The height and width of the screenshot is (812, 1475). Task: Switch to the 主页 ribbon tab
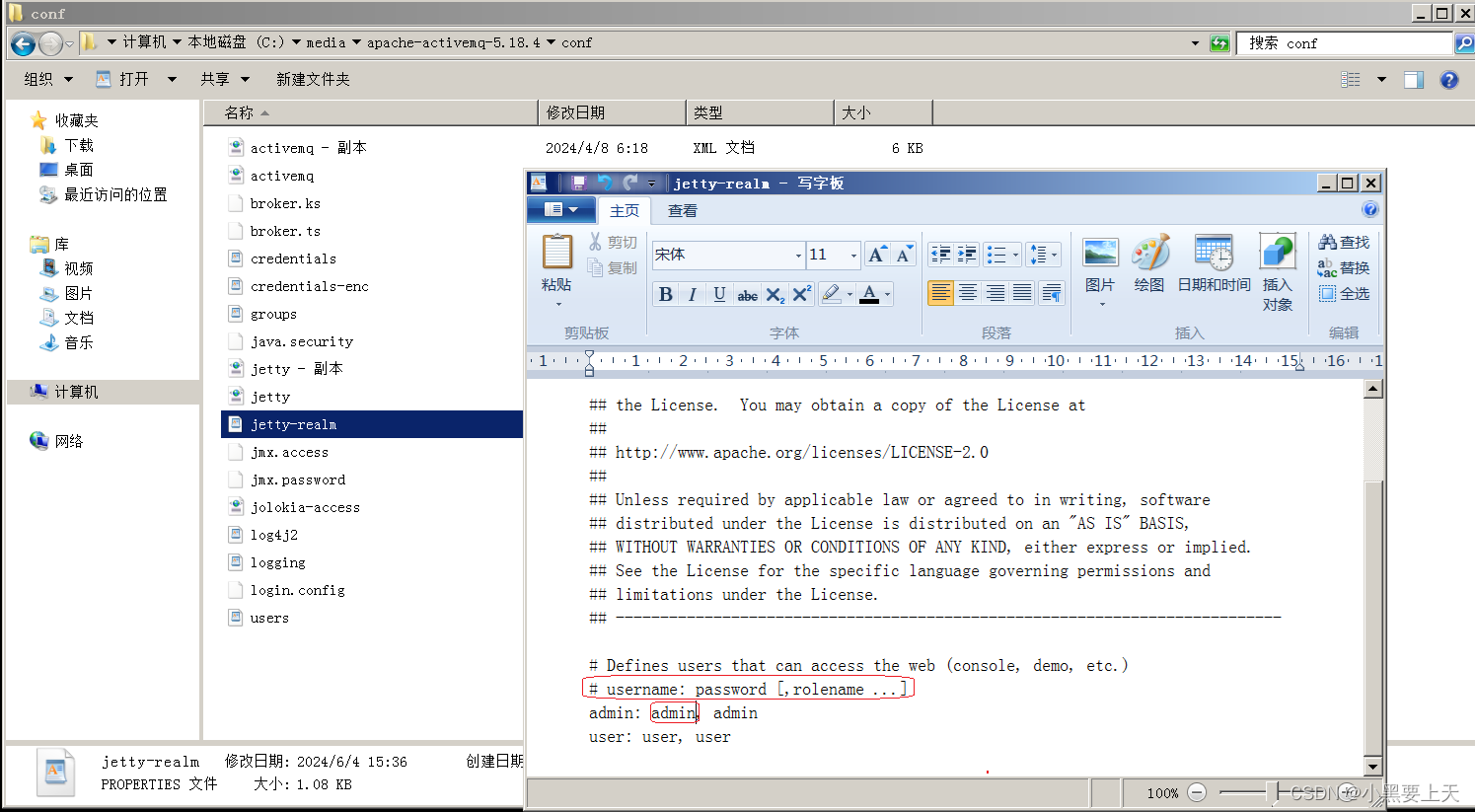click(x=625, y=210)
